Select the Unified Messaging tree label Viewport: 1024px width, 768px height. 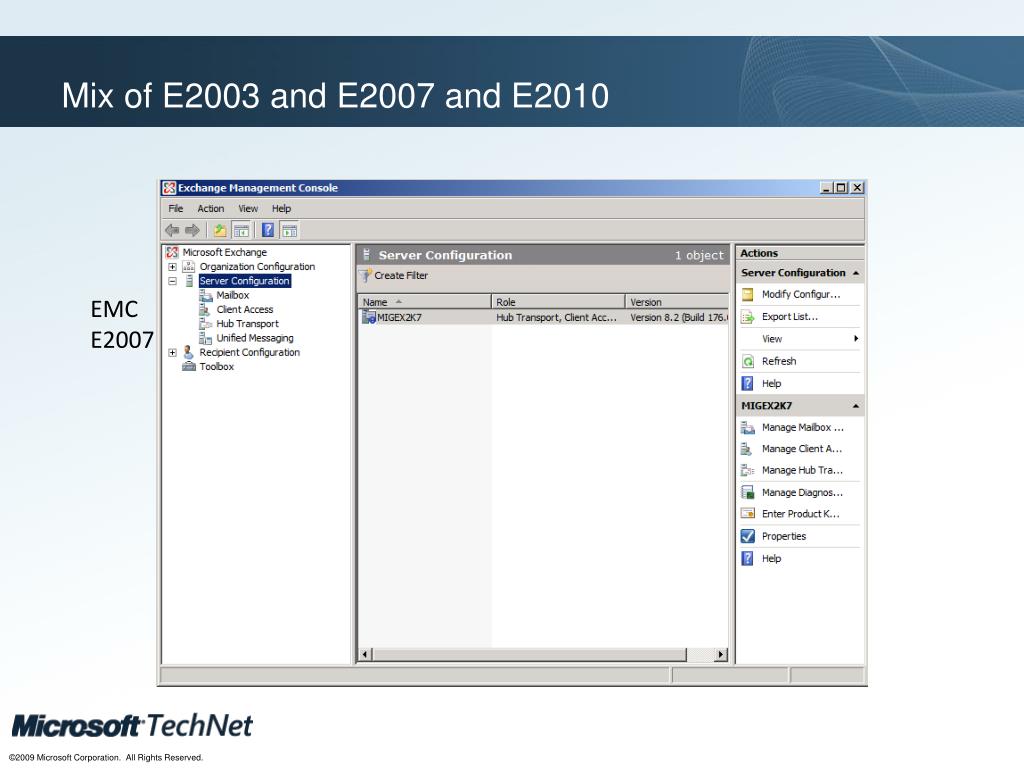[x=255, y=338]
